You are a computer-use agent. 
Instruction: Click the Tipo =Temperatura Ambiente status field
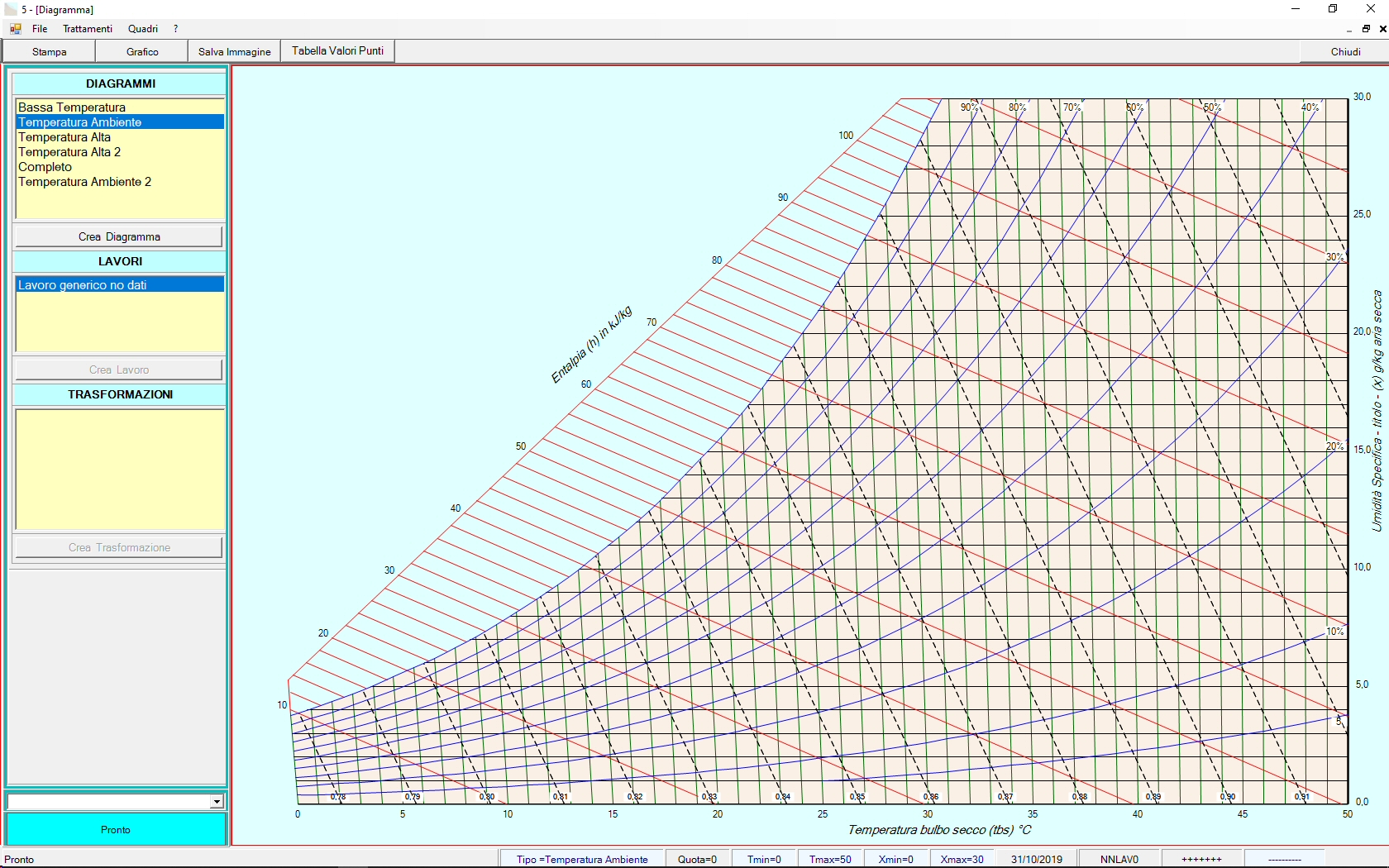pos(582,859)
